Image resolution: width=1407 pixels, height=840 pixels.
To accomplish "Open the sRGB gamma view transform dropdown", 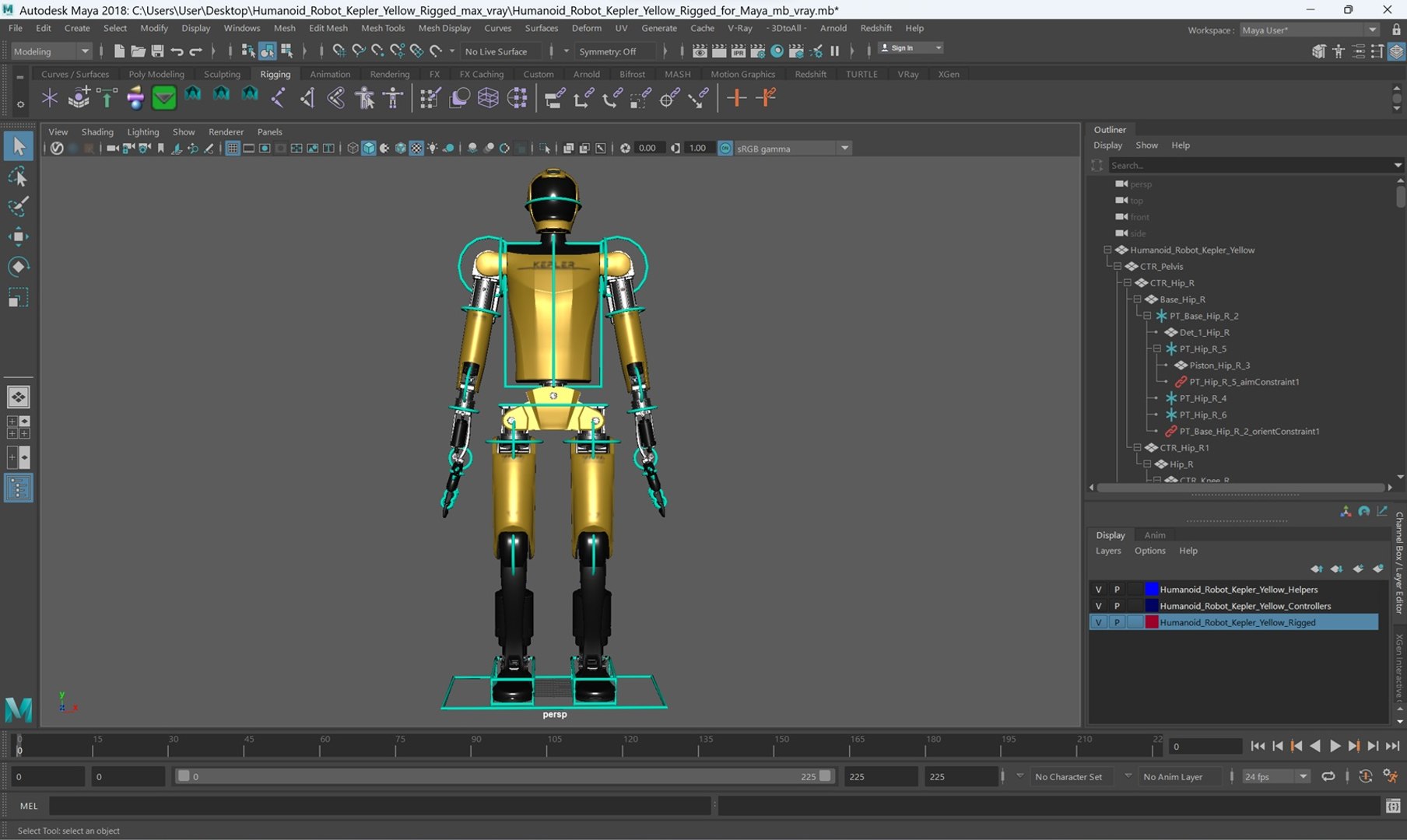I will pos(793,148).
